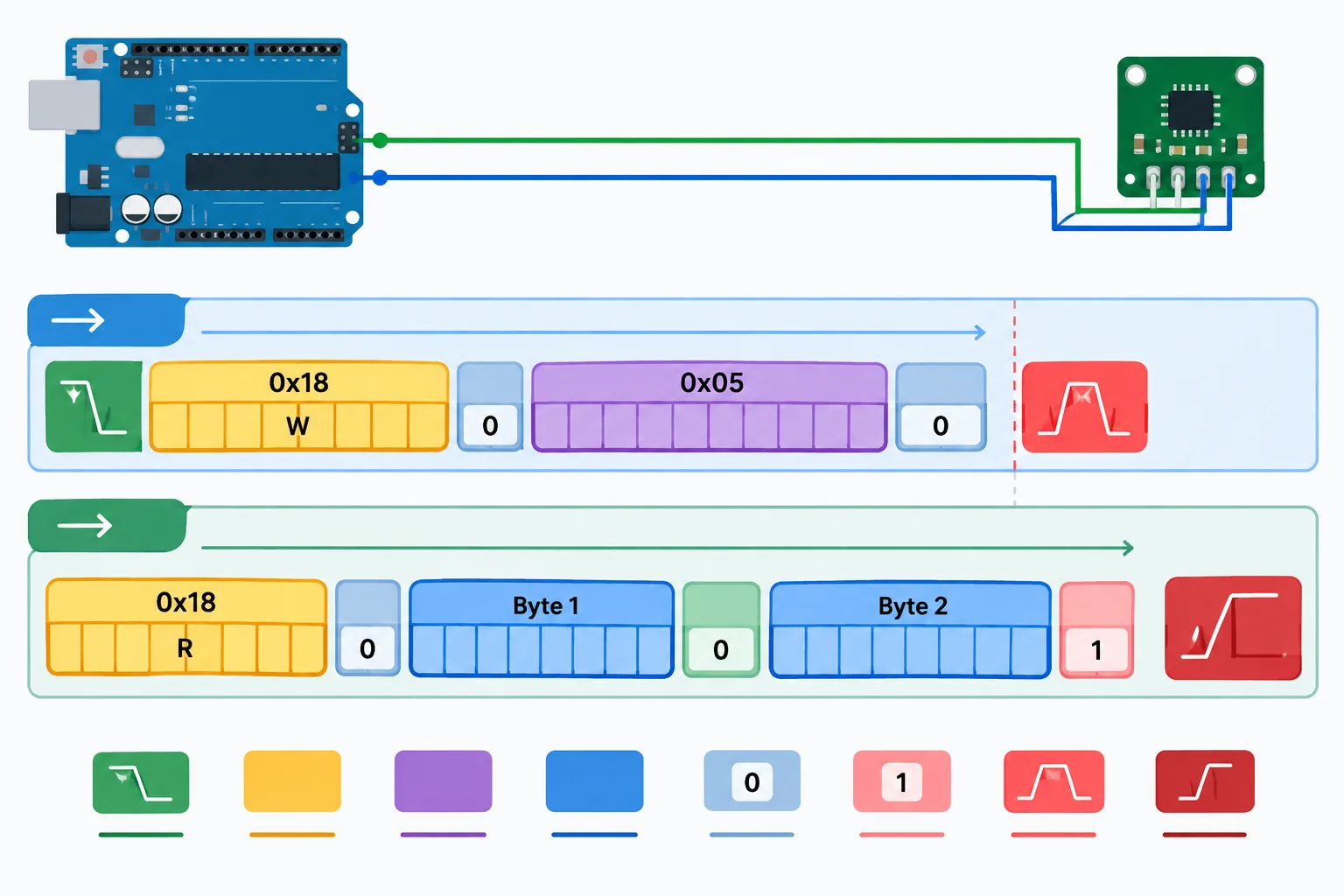The width and height of the screenshot is (1344, 896).
Task: Click the Arduino power jack
Action: [x=84, y=214]
